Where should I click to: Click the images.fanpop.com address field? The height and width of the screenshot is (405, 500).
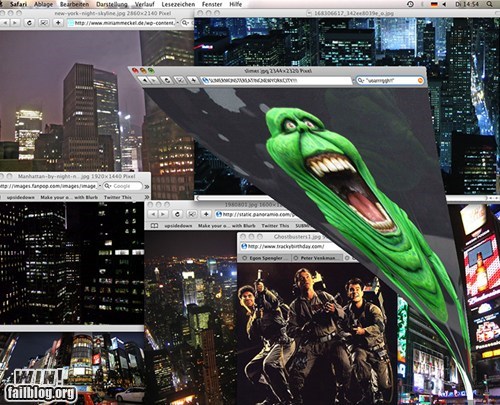tap(49, 186)
